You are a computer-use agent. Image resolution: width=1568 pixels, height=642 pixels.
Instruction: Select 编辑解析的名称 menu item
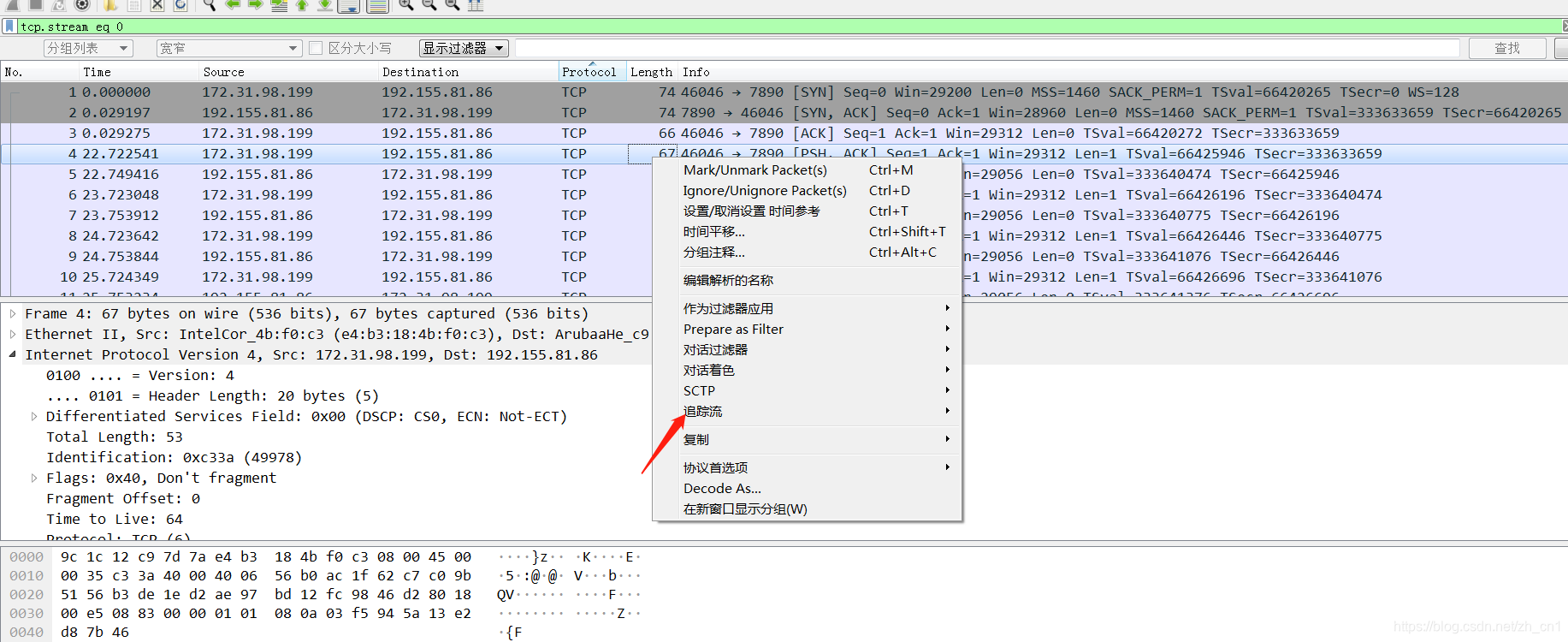[807, 280]
